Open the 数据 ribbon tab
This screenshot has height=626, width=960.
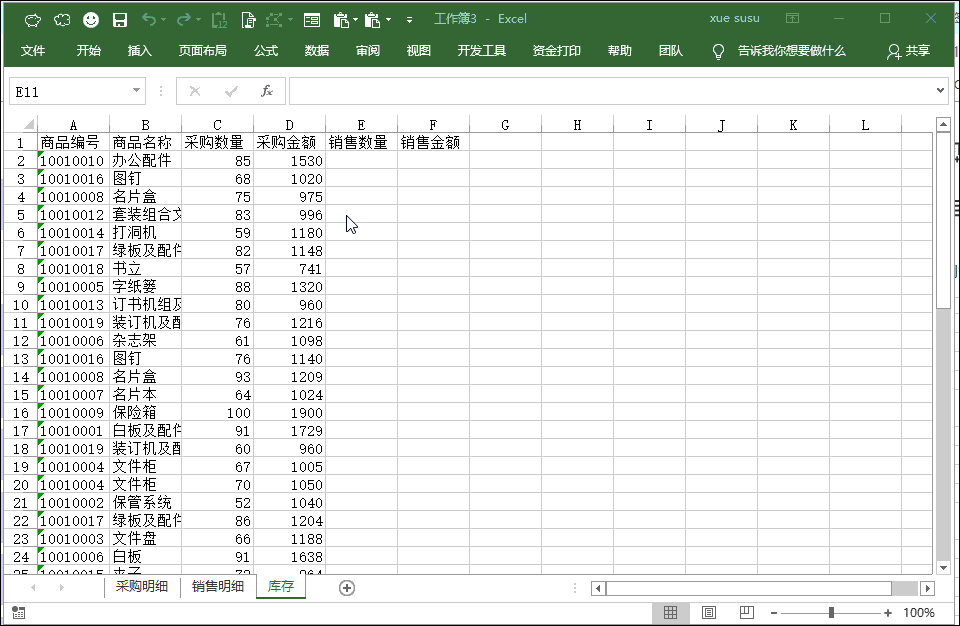click(316, 51)
